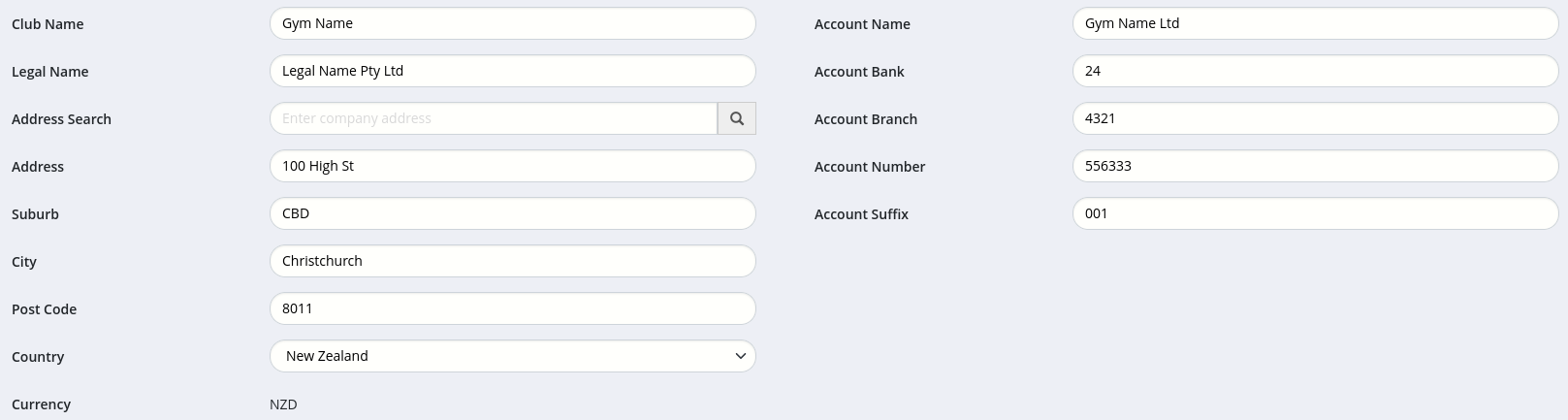Select the Account Branch field 4321
This screenshot has width=1568, height=420.
(x=1315, y=118)
